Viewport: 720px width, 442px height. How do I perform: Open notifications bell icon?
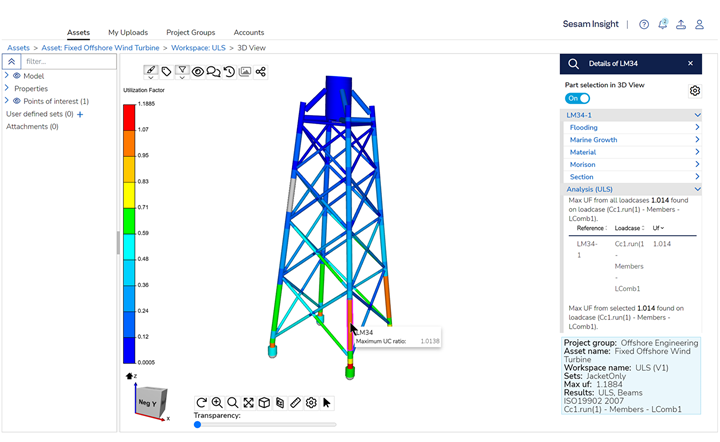coord(663,24)
